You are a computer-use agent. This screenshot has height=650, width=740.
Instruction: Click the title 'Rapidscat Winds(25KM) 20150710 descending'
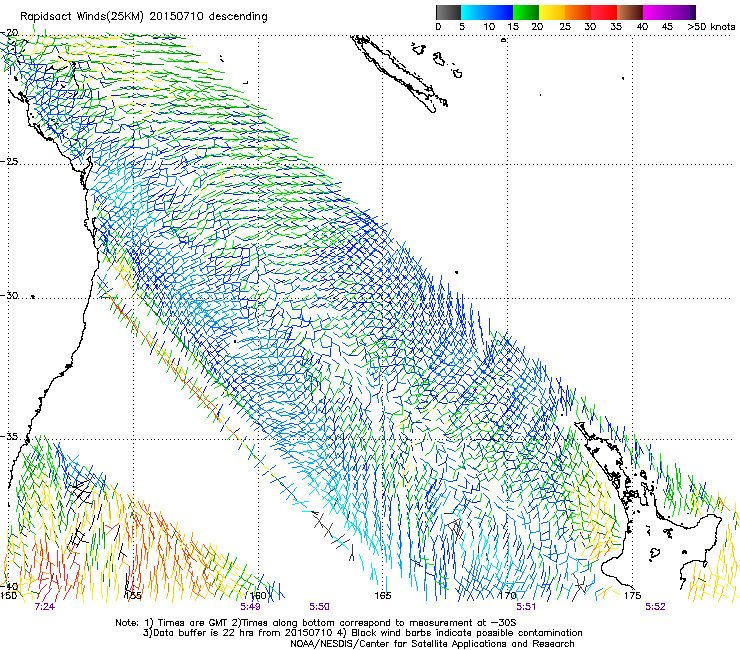point(144,17)
